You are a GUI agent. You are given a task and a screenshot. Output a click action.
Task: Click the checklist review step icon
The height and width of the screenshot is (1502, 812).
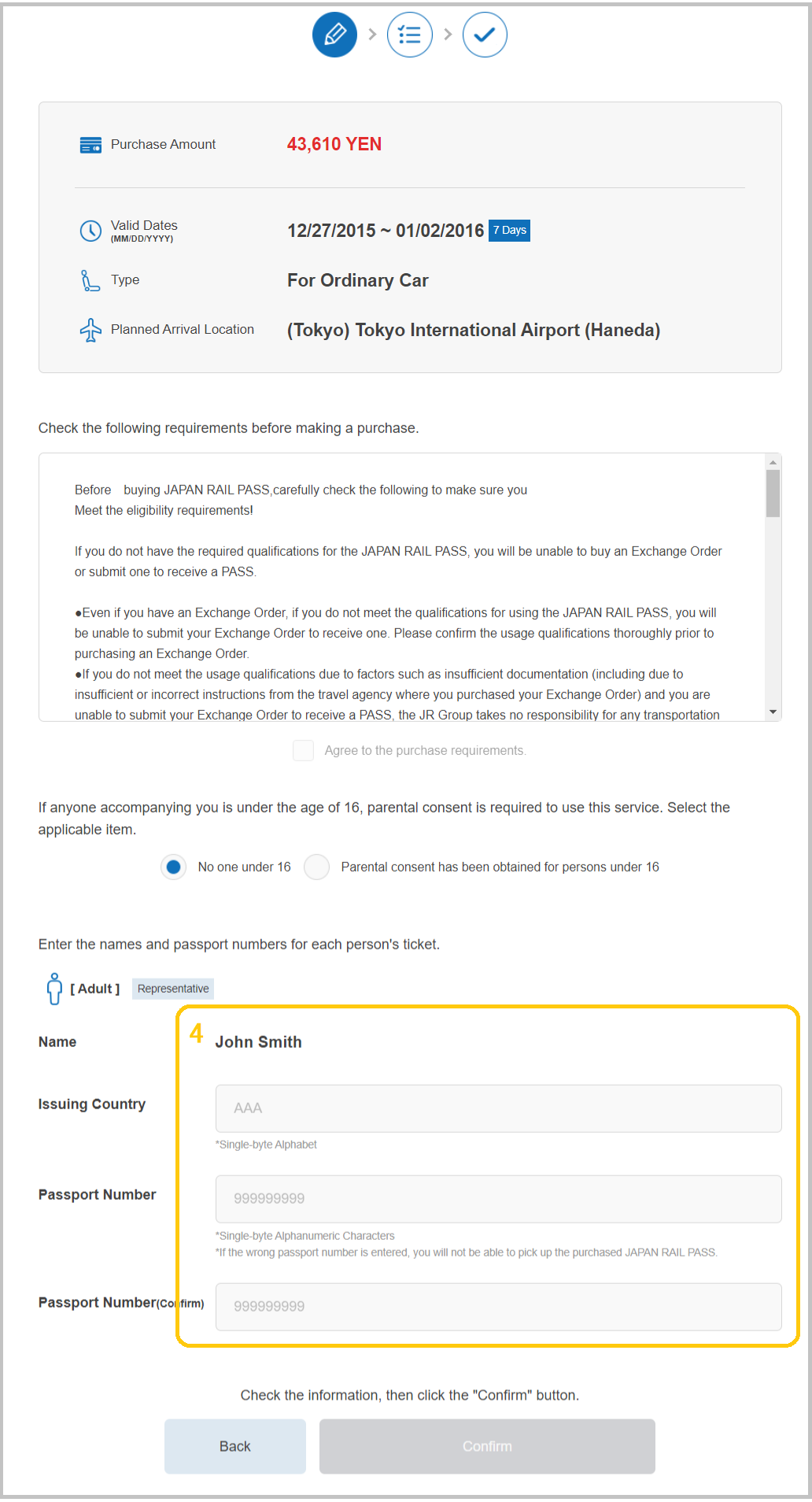pos(410,35)
